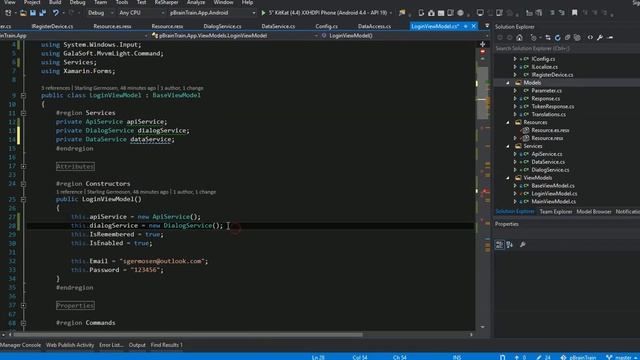Click the Save icon in the toolbar
640x360 pixels.
(x=33, y=13)
